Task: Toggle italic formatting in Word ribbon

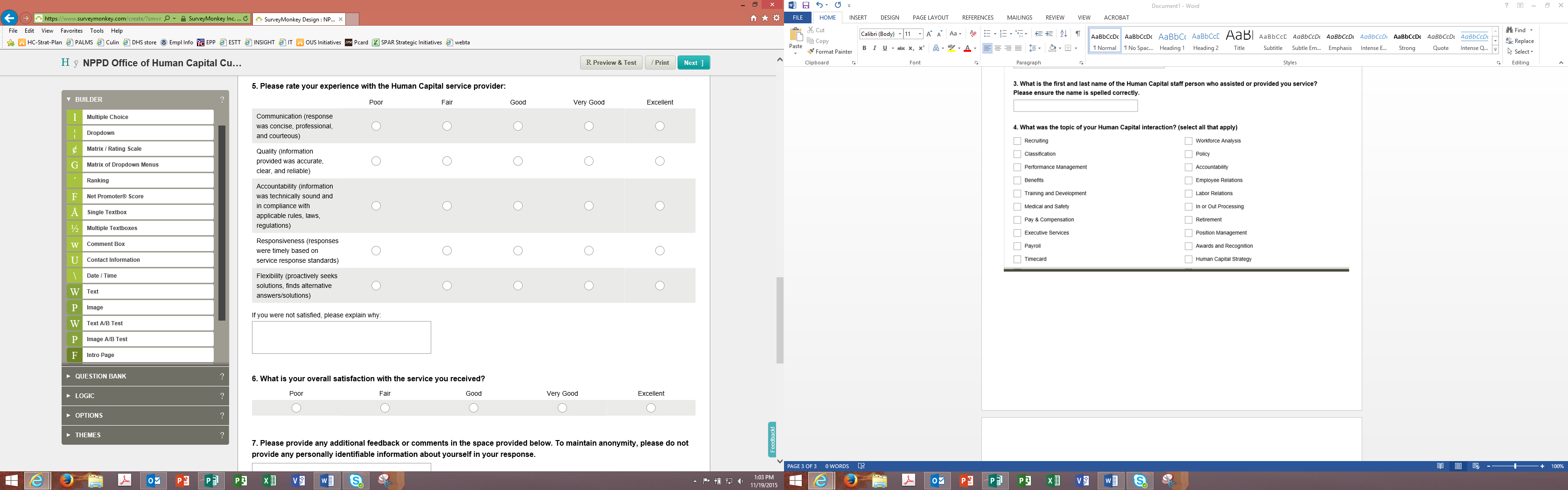Action: 874,48
